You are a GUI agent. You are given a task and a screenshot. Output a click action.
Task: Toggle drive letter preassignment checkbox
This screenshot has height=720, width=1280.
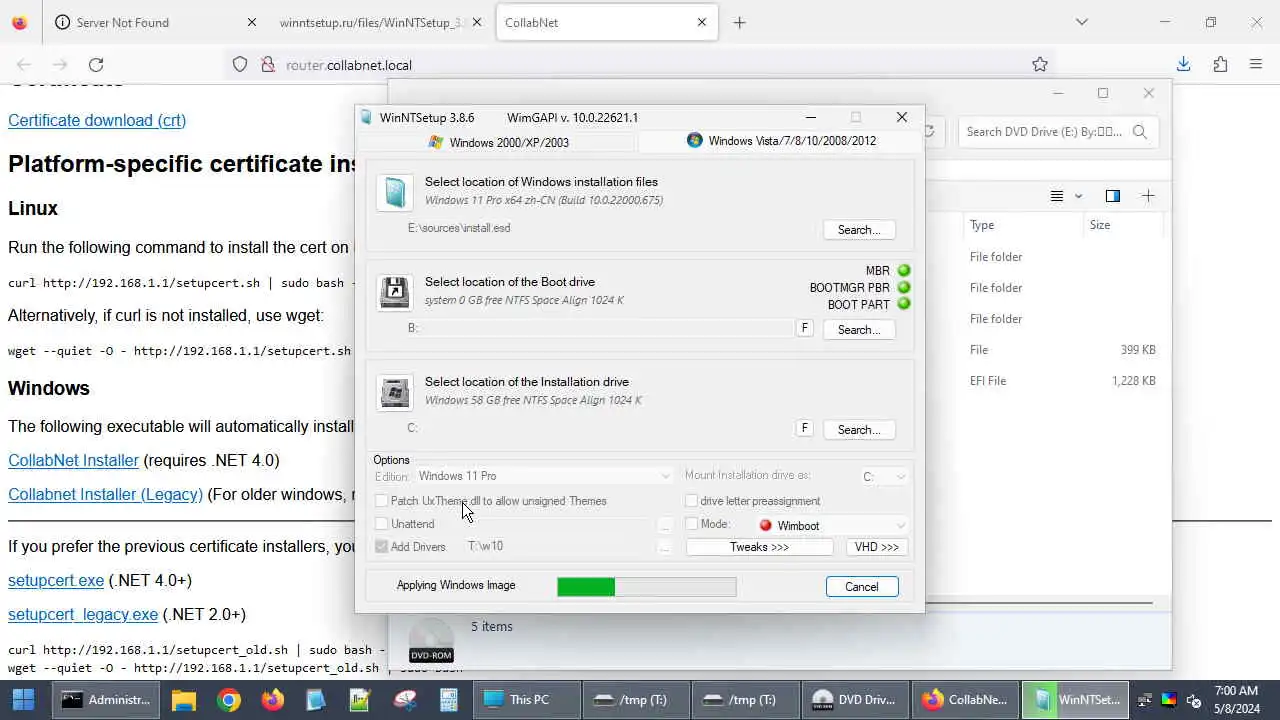pos(691,501)
